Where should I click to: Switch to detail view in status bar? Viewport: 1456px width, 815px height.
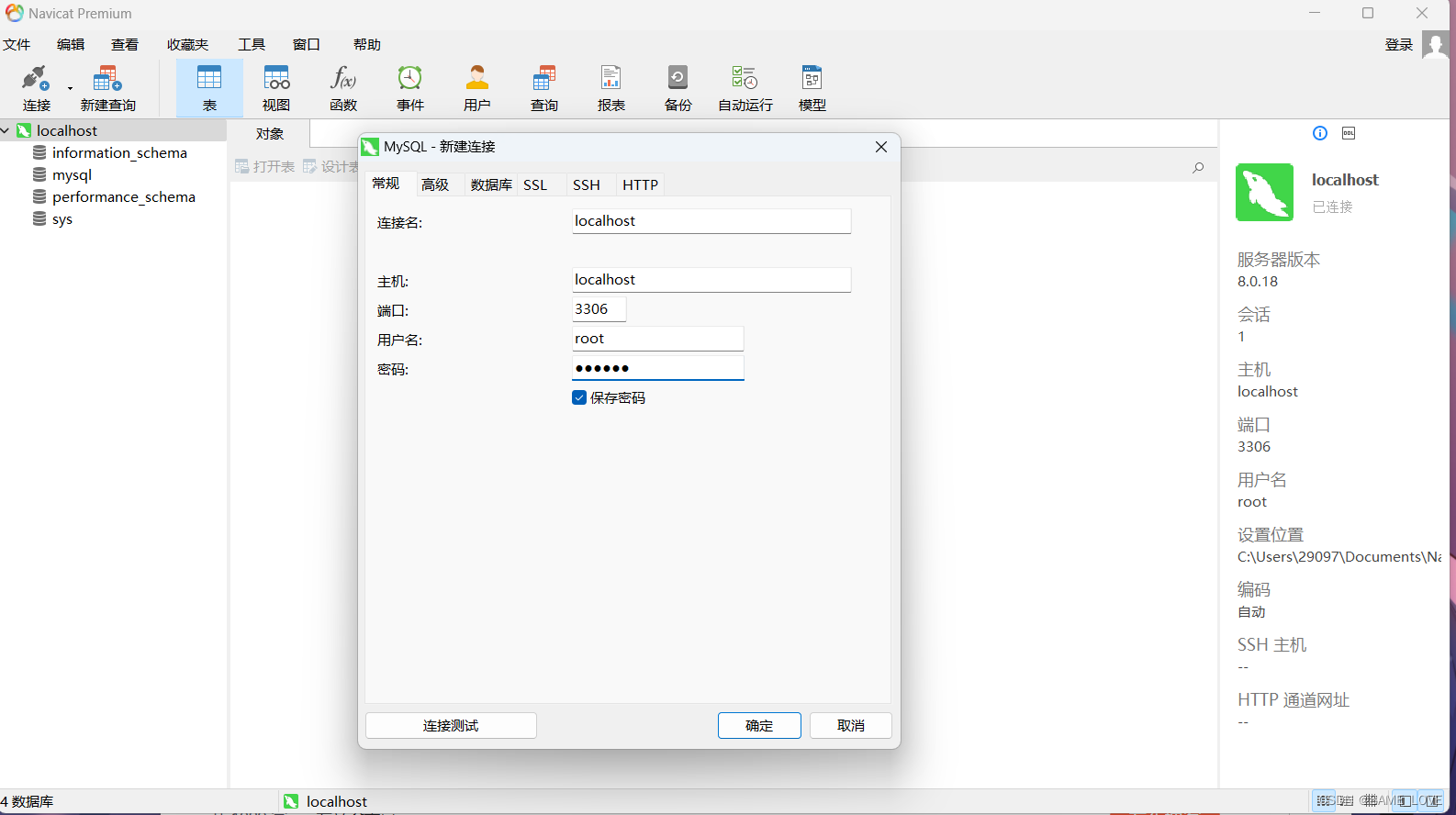pyautogui.click(x=1347, y=800)
